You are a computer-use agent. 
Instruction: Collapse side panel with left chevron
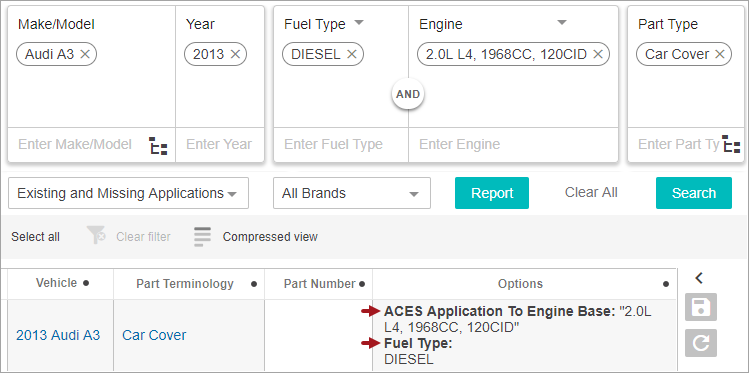pyautogui.click(x=699, y=278)
